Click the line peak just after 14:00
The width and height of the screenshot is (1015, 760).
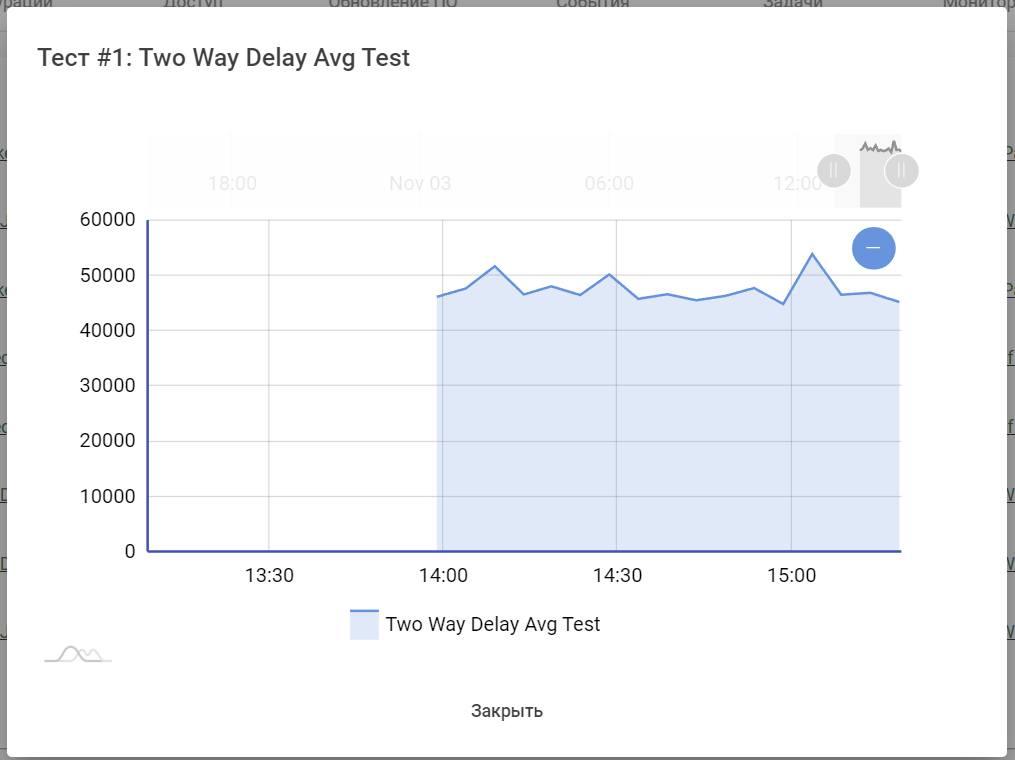coord(494,266)
